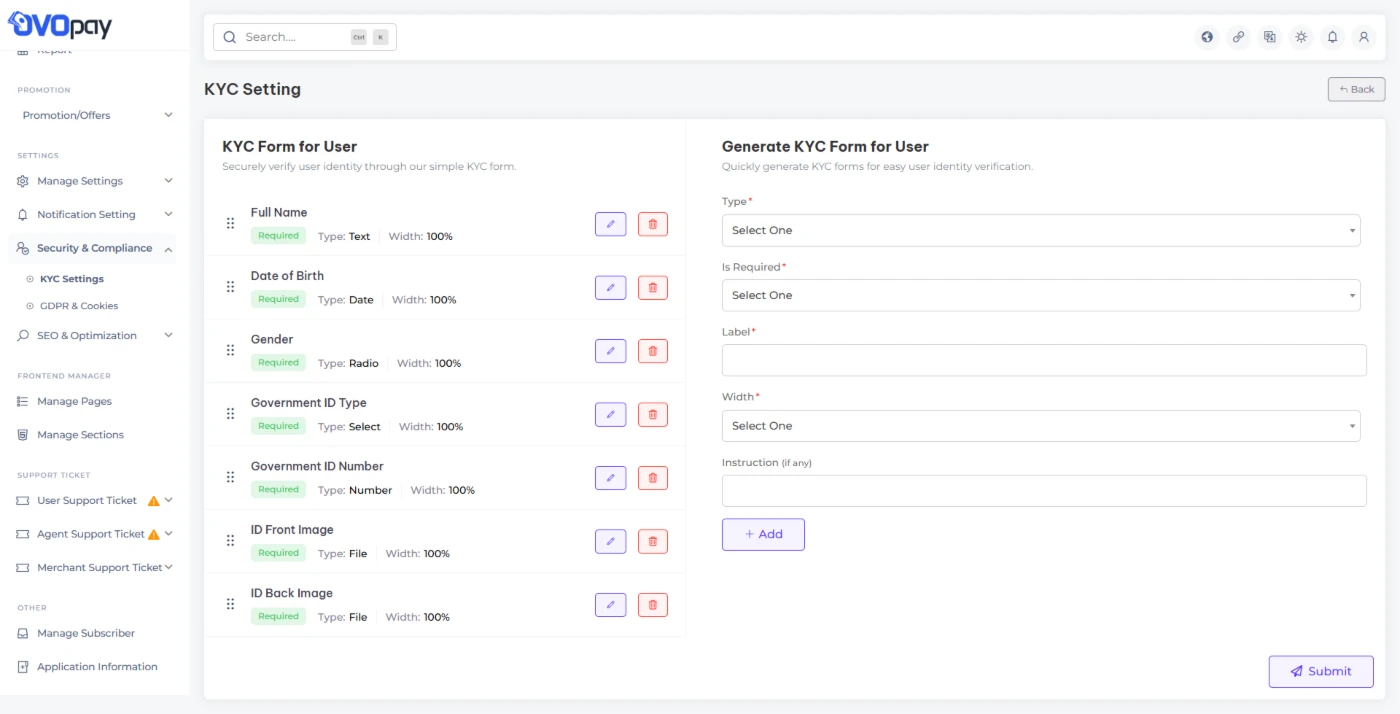Click the + Add button
This screenshot has width=1400, height=714.
point(763,534)
